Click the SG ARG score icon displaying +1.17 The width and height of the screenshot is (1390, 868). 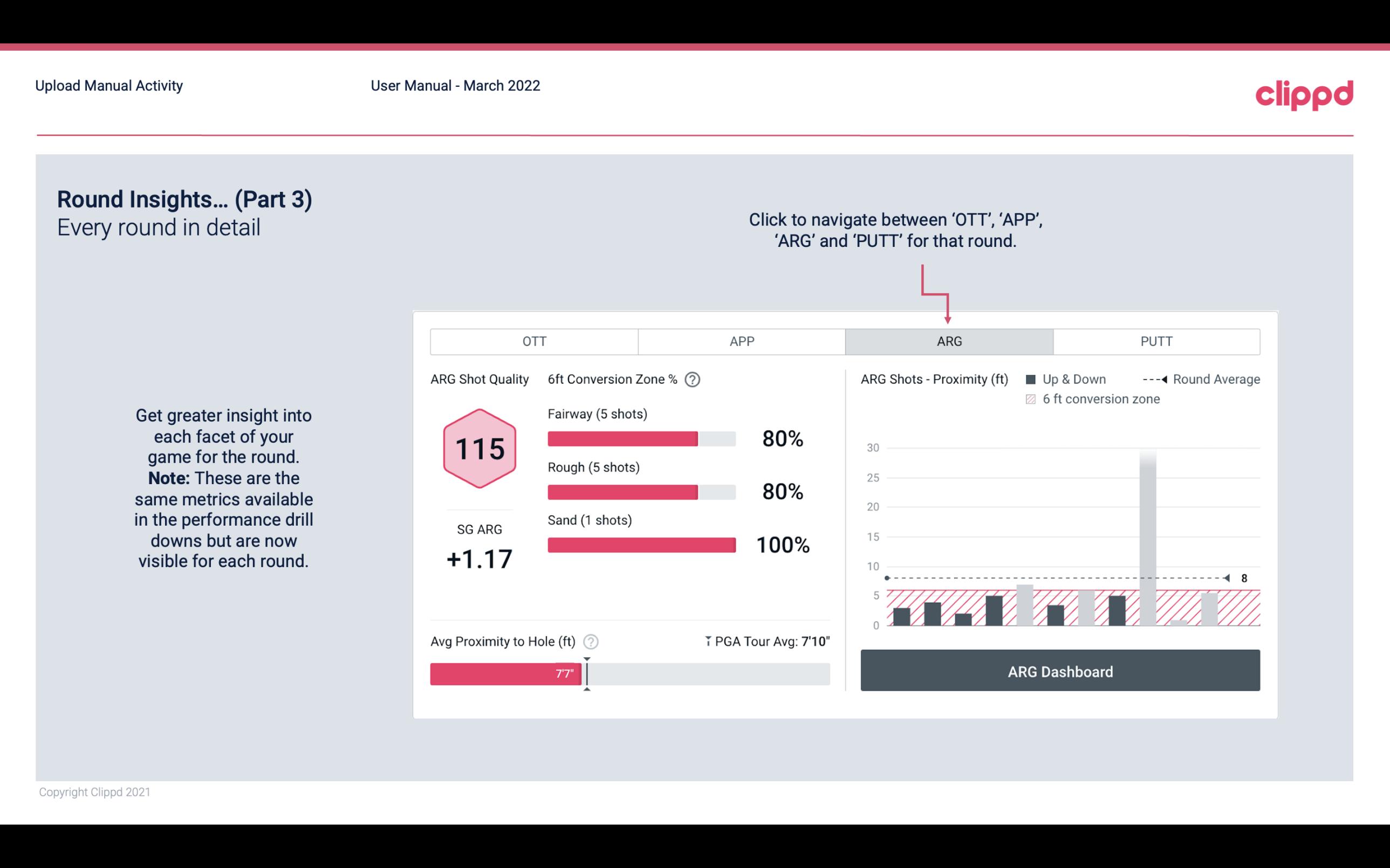[479, 558]
